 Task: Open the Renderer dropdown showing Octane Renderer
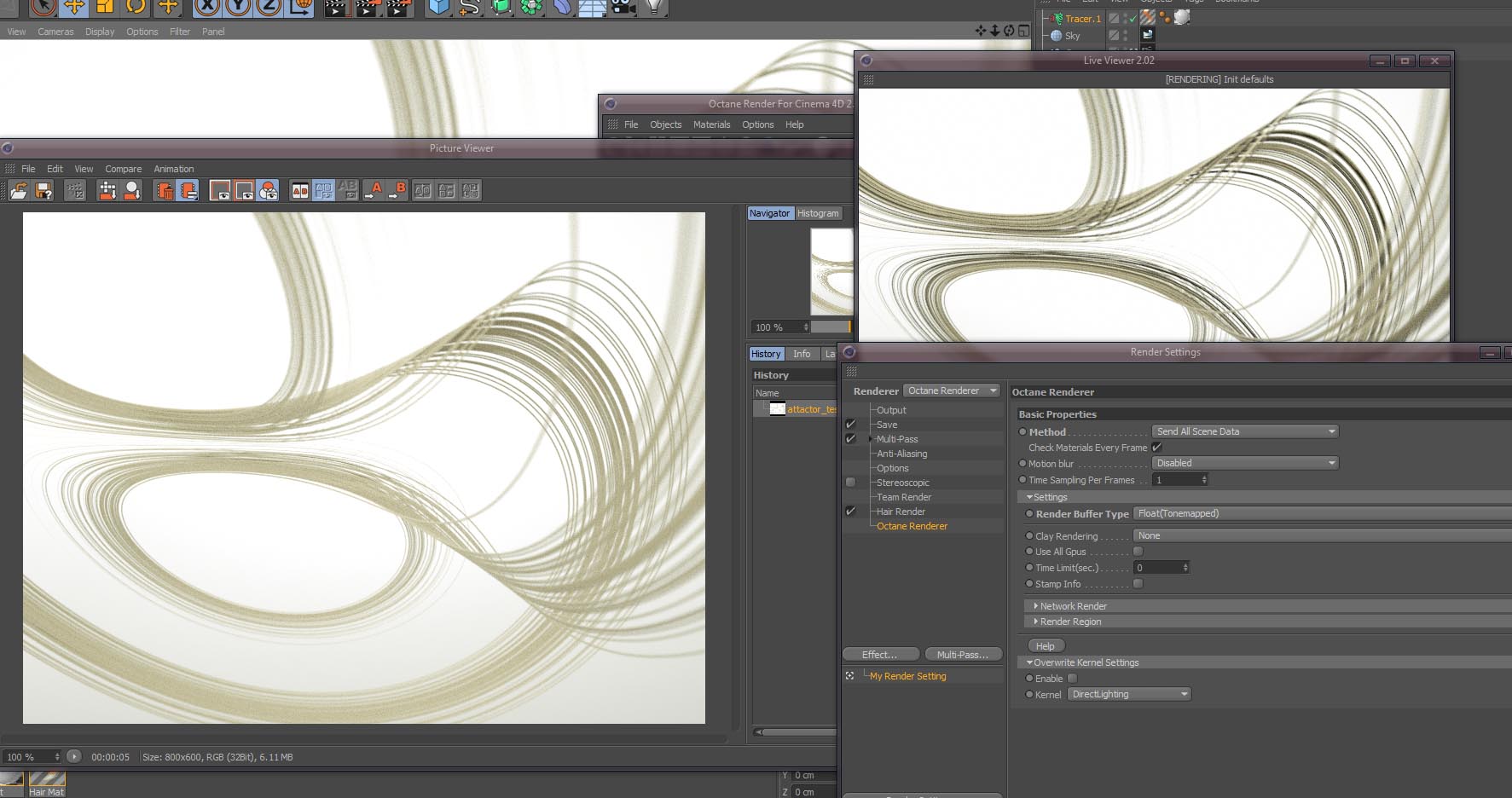951,390
